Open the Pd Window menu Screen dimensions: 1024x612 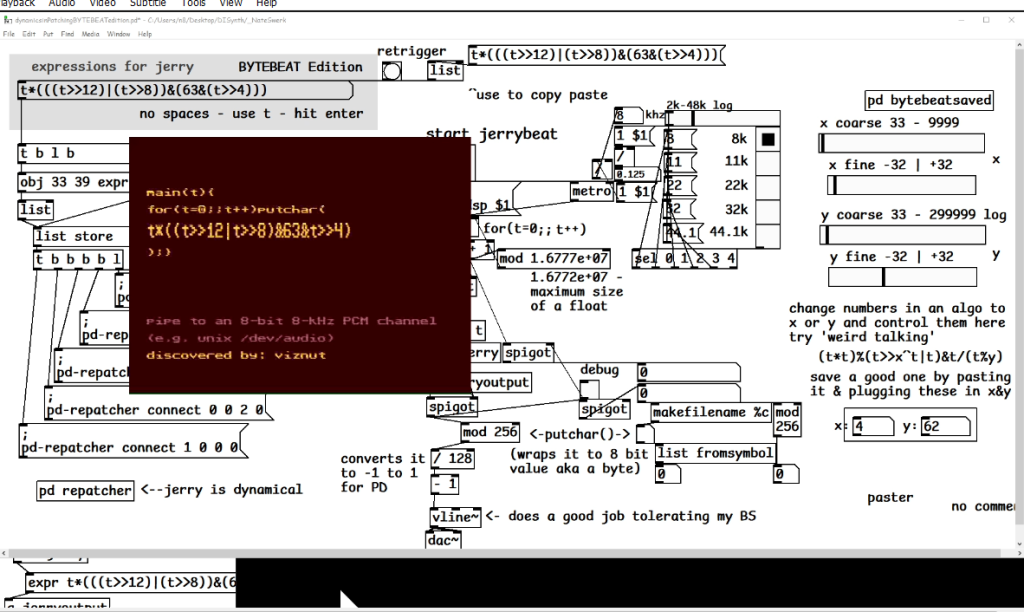pos(118,34)
